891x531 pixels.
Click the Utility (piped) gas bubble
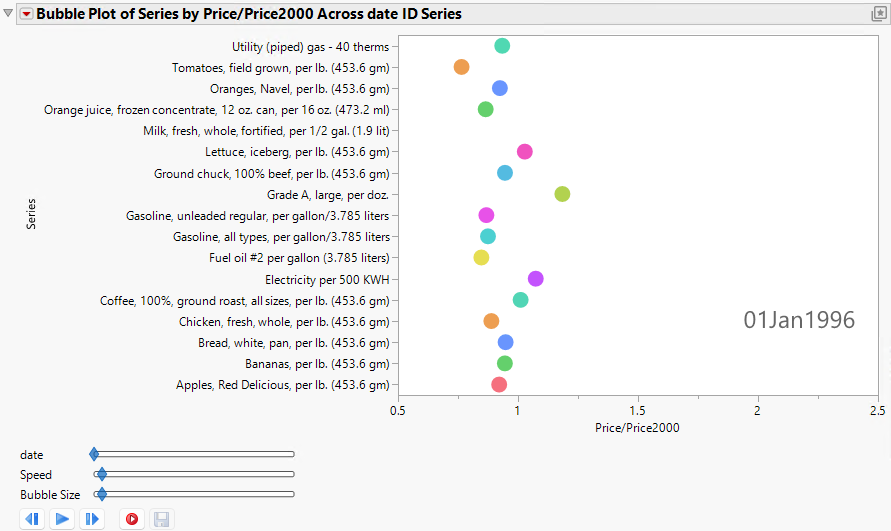pyautogui.click(x=502, y=46)
